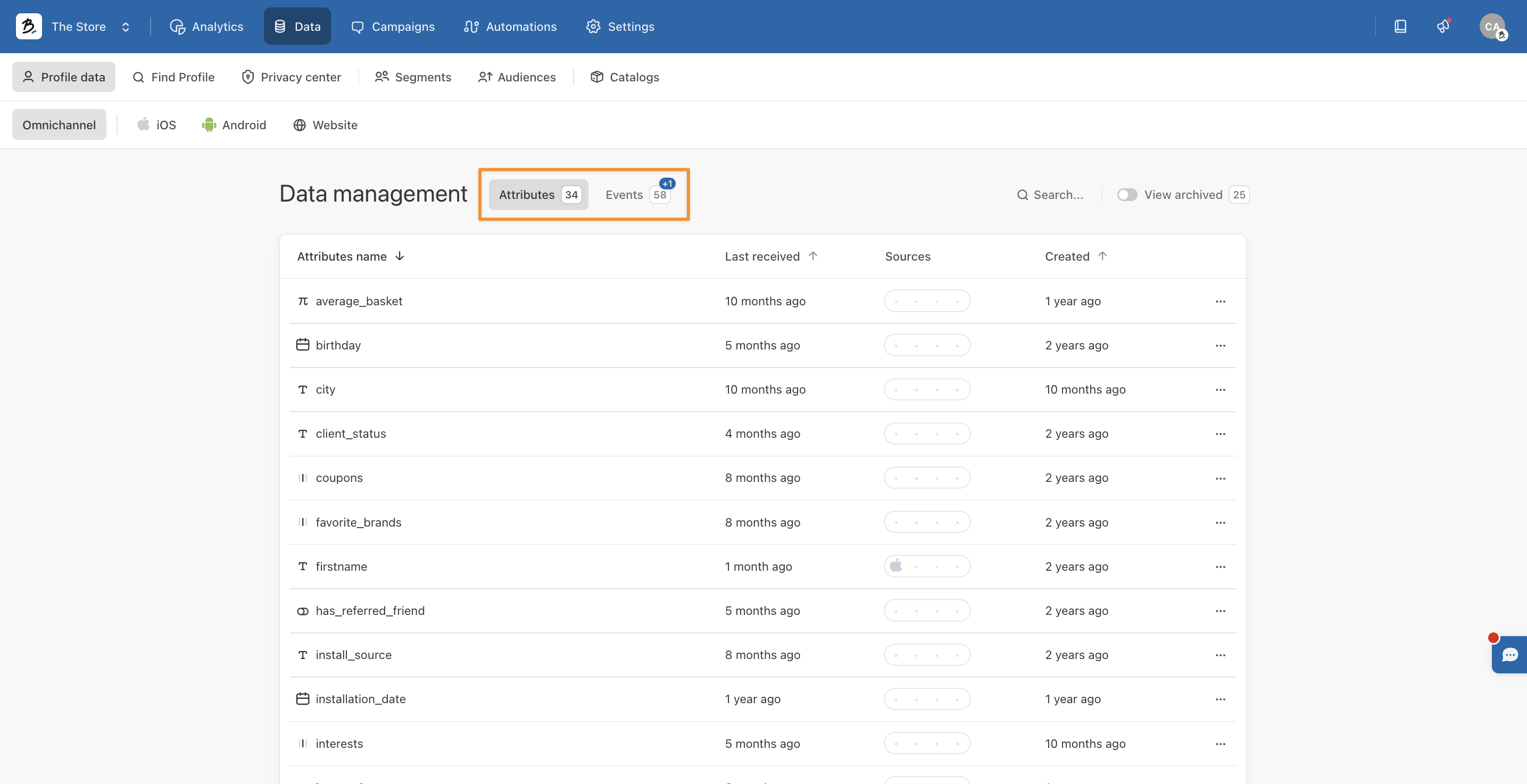Open the Campaigns menu
The image size is (1527, 784).
point(393,27)
